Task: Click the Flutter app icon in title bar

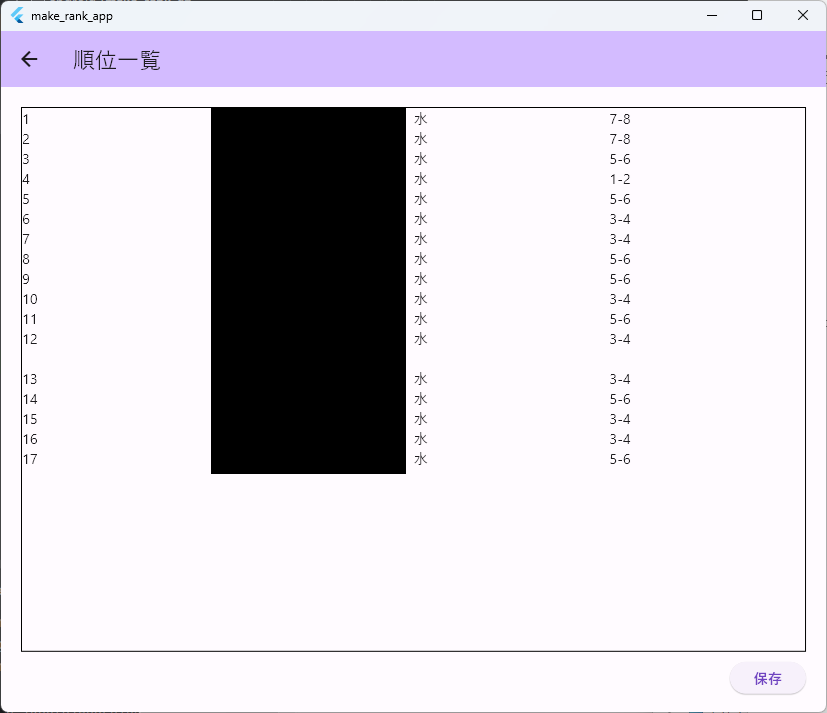Action: 17,16
